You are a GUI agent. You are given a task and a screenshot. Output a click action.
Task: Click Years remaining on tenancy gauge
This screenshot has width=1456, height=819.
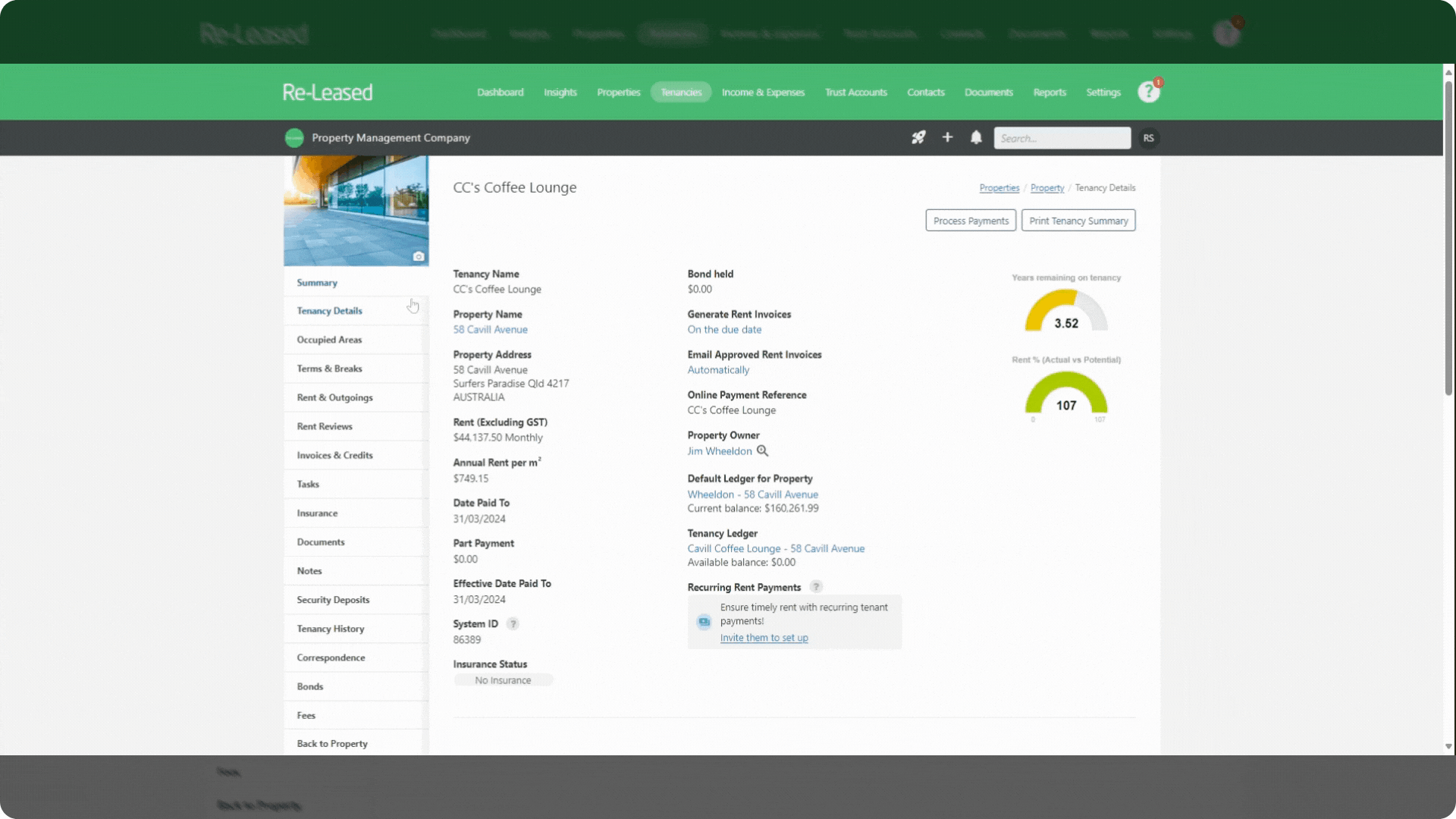(x=1066, y=311)
